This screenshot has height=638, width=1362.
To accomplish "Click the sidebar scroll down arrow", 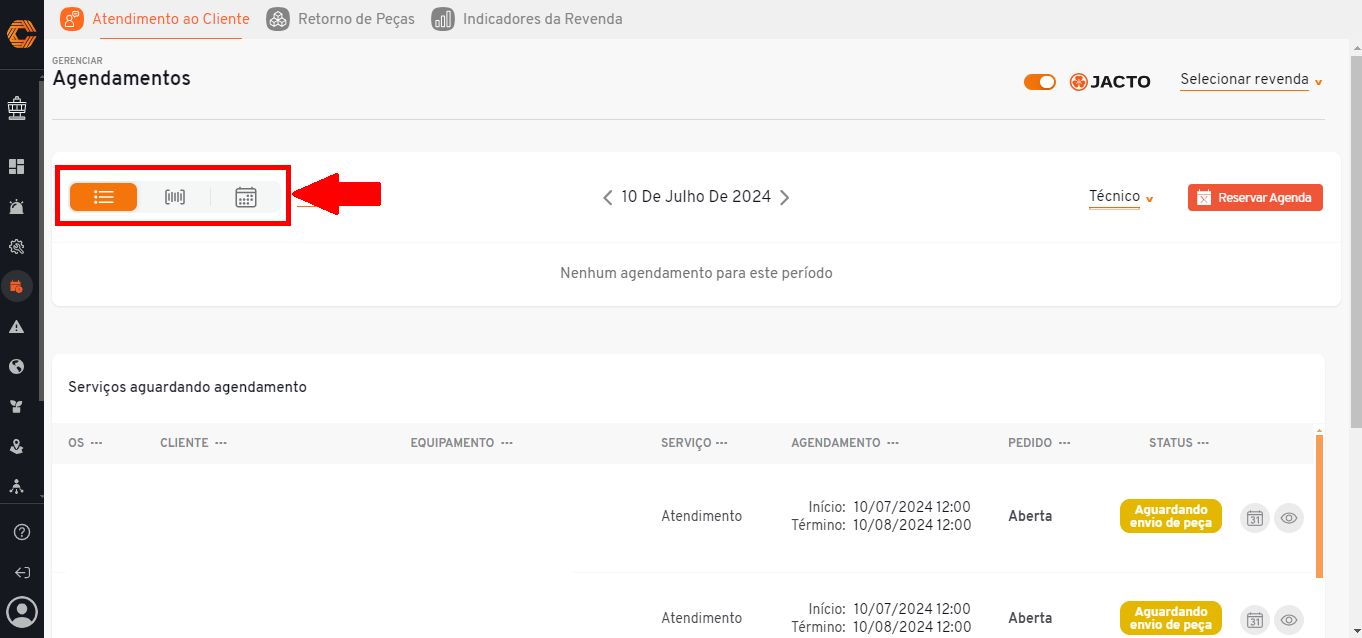I will (41, 496).
